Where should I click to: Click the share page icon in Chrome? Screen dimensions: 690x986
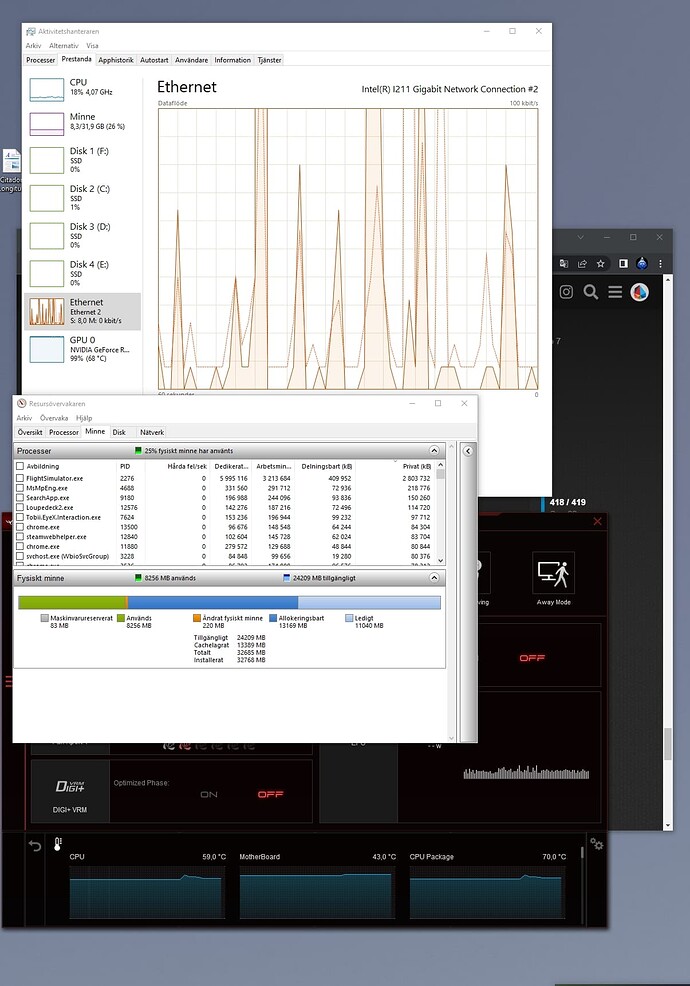[x=582, y=263]
